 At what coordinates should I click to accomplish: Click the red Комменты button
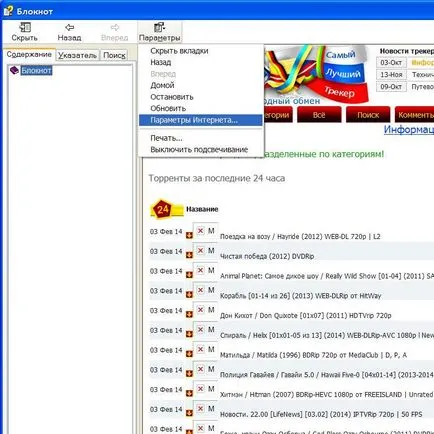[x=414, y=115]
